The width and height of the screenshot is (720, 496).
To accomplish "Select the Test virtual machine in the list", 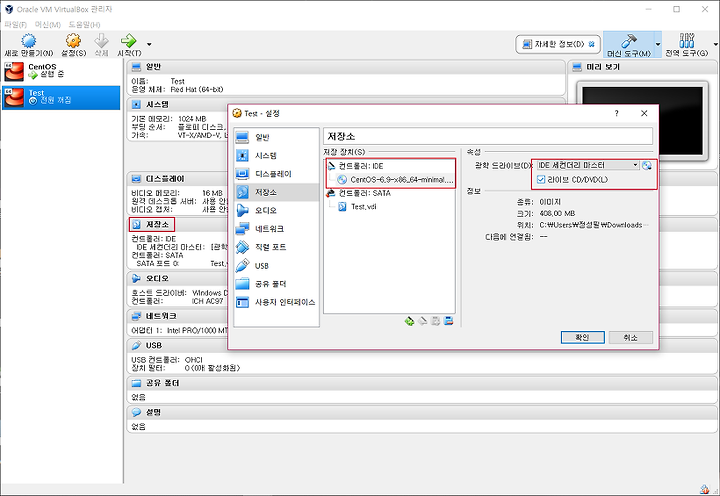I will (61, 97).
